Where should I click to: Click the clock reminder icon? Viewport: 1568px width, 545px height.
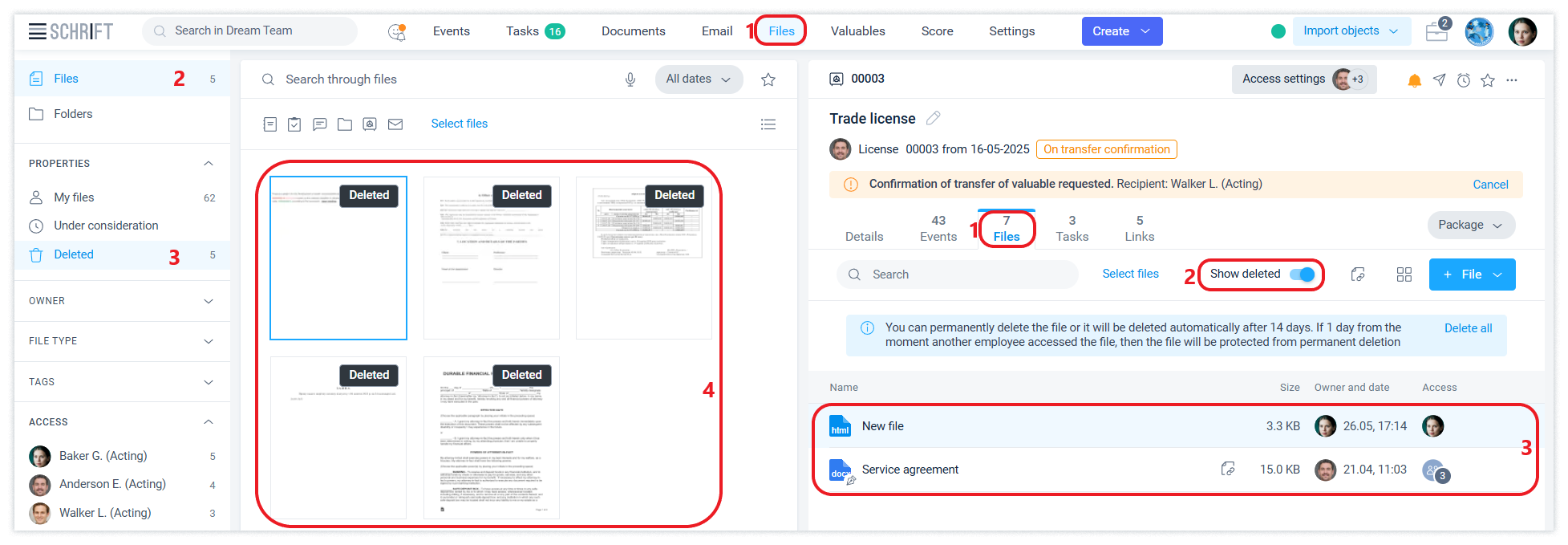1464,80
